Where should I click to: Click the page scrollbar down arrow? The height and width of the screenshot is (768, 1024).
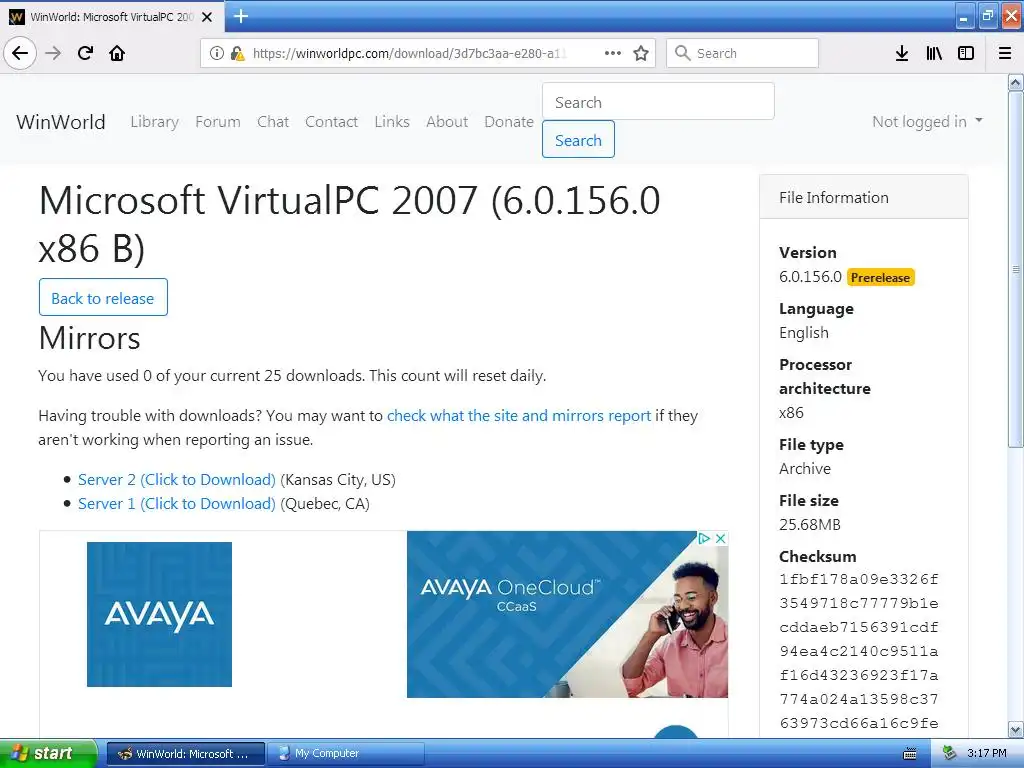point(1016,729)
